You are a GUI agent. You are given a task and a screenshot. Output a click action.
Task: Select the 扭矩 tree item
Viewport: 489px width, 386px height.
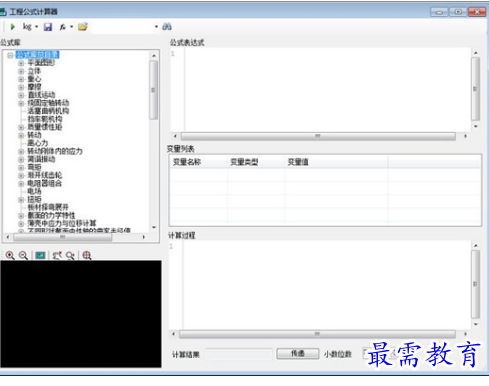click(x=34, y=199)
